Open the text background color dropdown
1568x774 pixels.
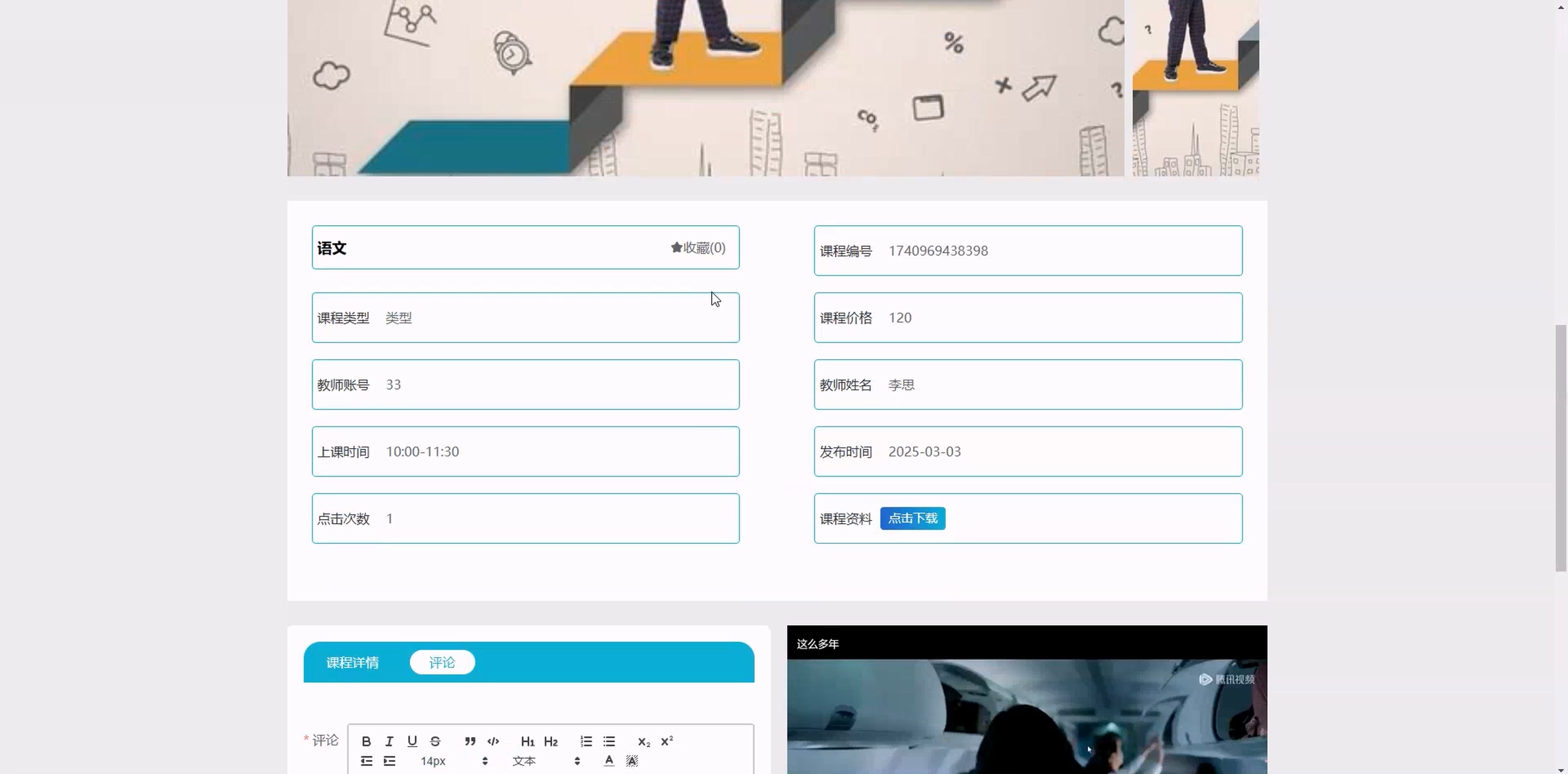(x=632, y=761)
